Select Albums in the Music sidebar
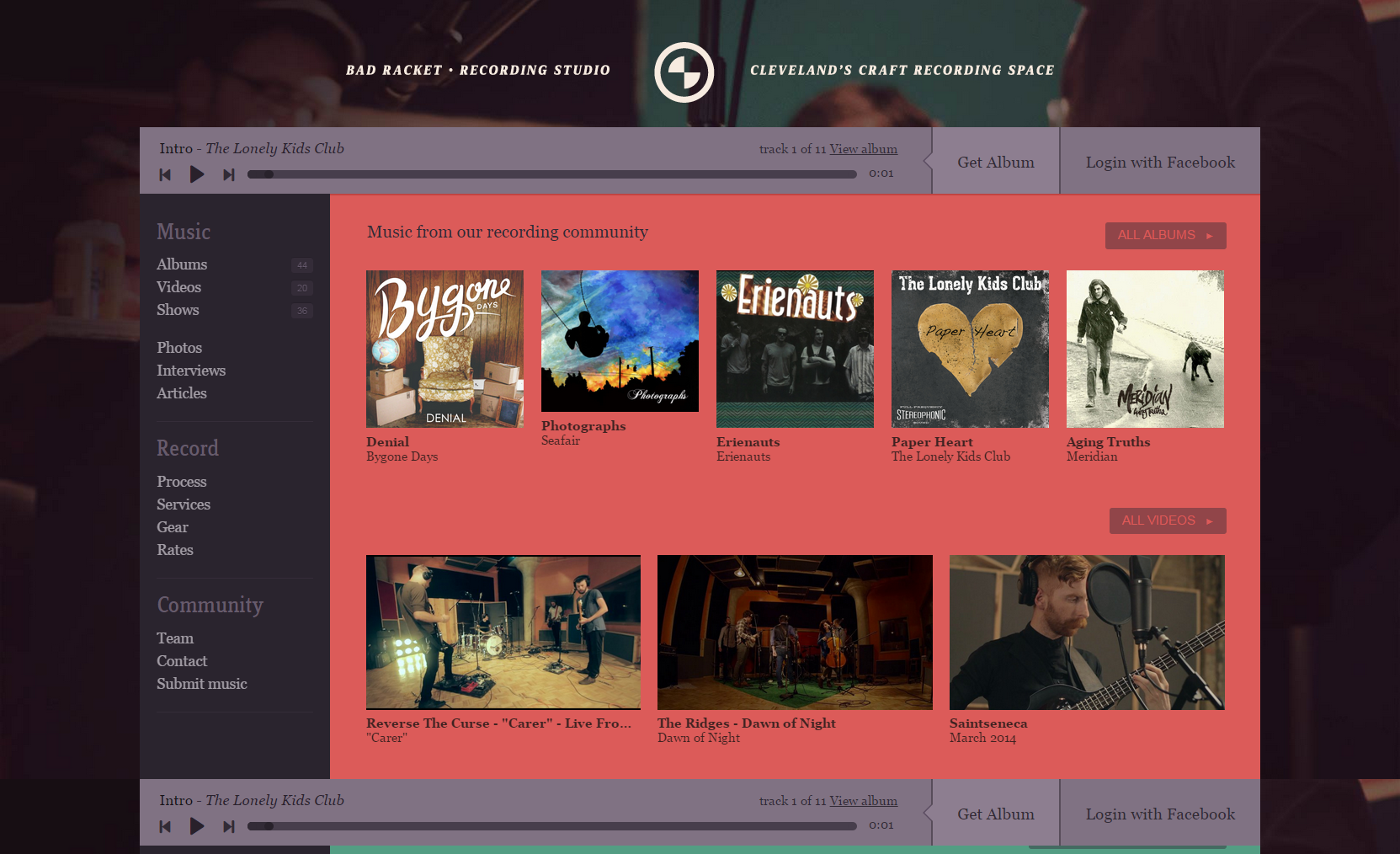Screen dimensions: 1400x854 pos(182,264)
